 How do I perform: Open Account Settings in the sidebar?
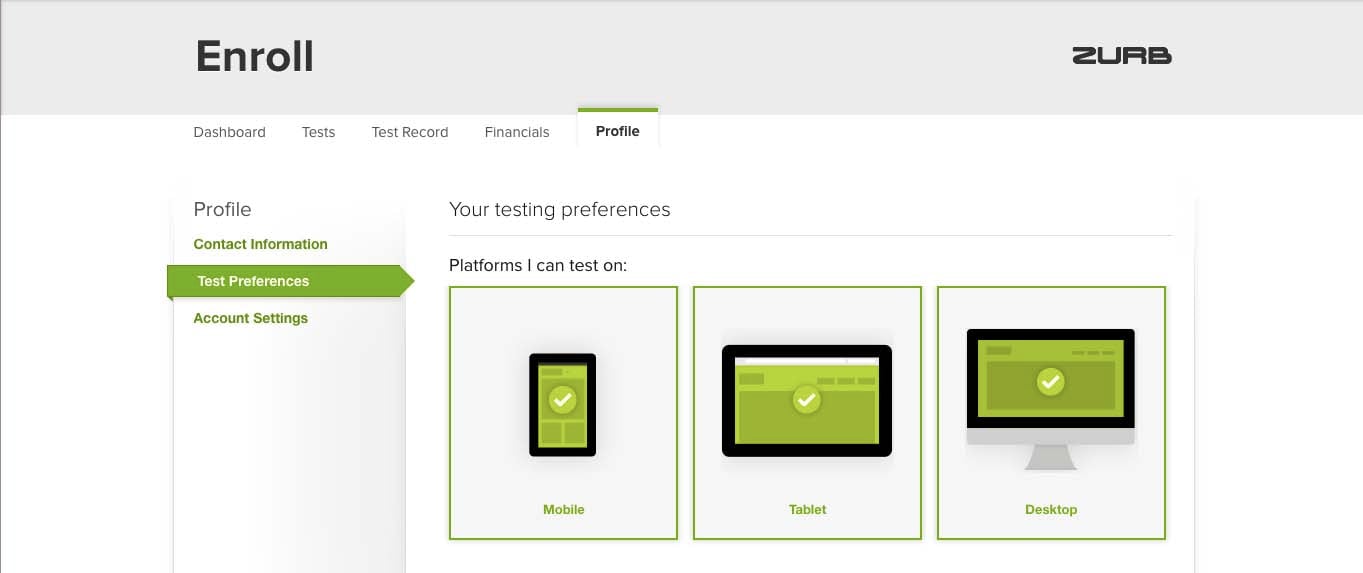click(x=250, y=318)
